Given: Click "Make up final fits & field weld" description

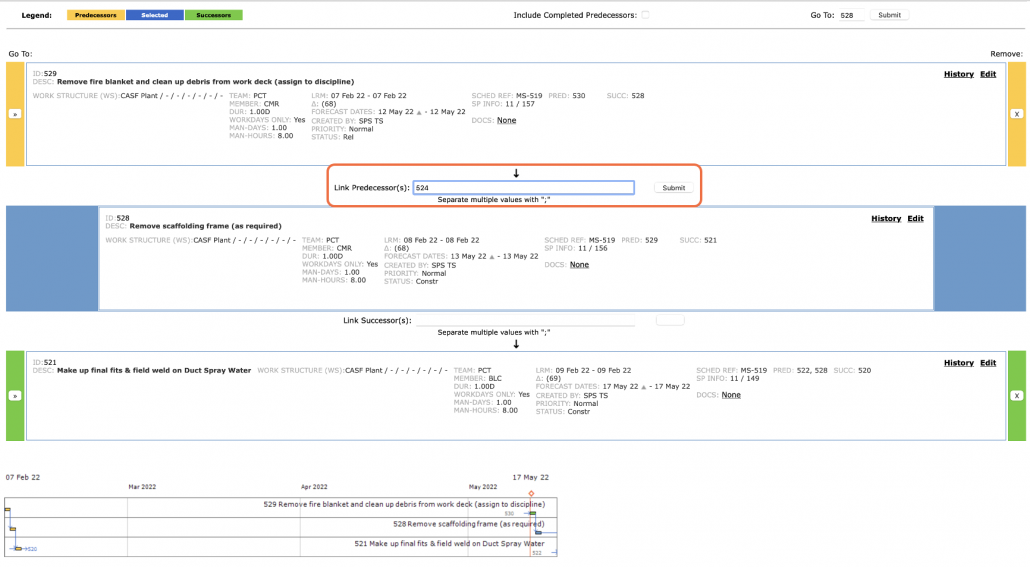Looking at the screenshot, I should tap(154, 371).
